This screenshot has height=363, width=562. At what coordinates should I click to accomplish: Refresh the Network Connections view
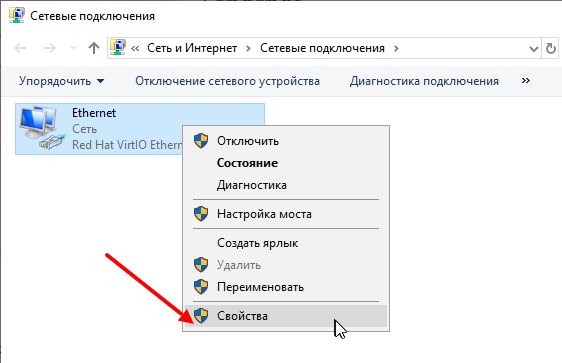point(551,48)
